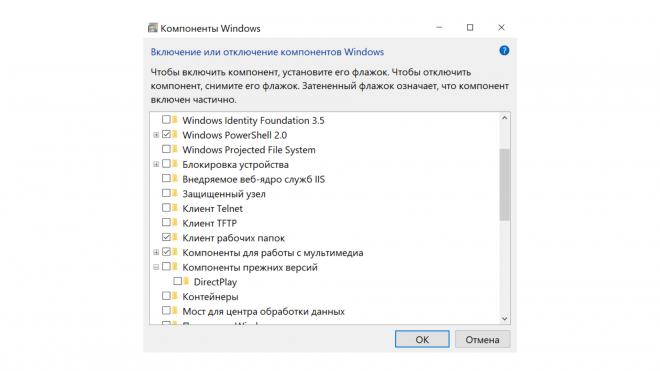The width and height of the screenshot is (660, 371).
Task: Select Мост для центра обработки данных label
Action: point(263,311)
